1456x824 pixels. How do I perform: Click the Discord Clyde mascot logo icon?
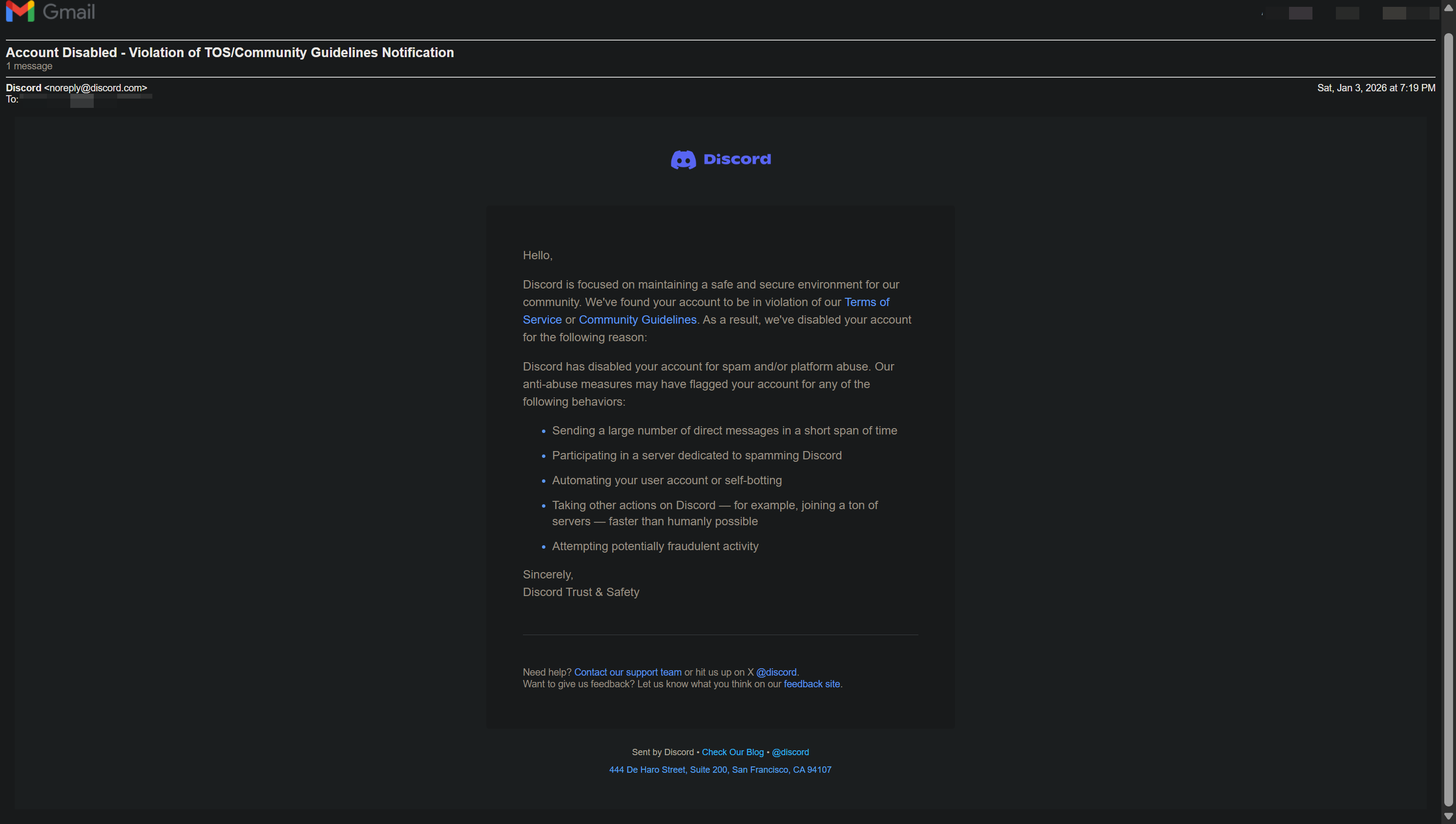pos(683,160)
